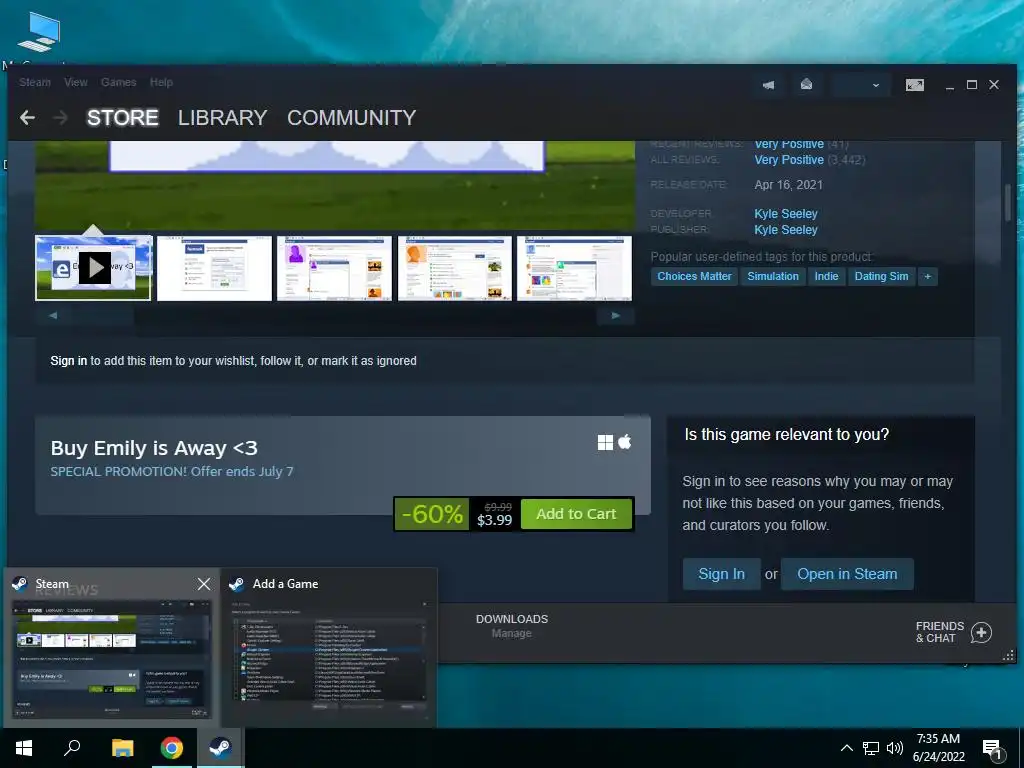Screen dimensions: 1024x768
Task: Click the Apple platform icon
Action: [625, 442]
